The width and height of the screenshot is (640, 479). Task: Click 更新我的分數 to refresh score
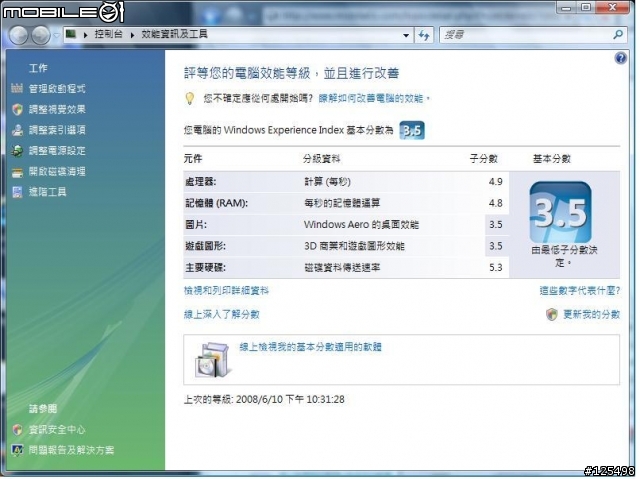pyautogui.click(x=591, y=315)
